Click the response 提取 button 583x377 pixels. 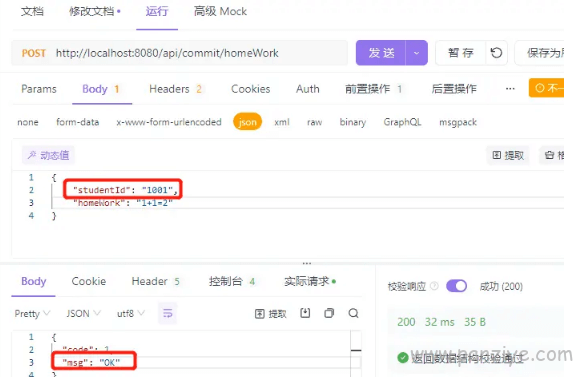(x=271, y=314)
